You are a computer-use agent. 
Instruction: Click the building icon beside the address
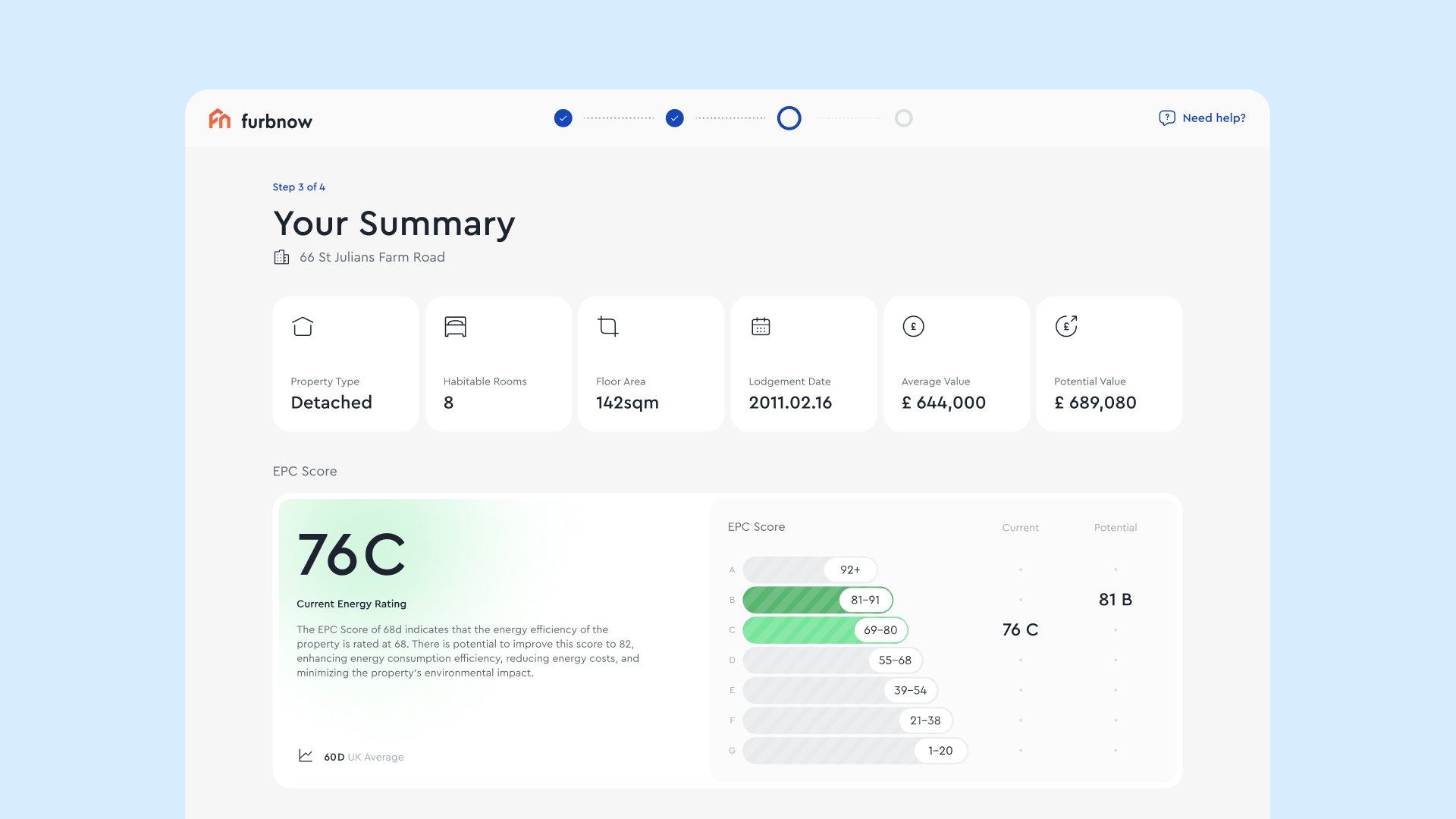(281, 257)
